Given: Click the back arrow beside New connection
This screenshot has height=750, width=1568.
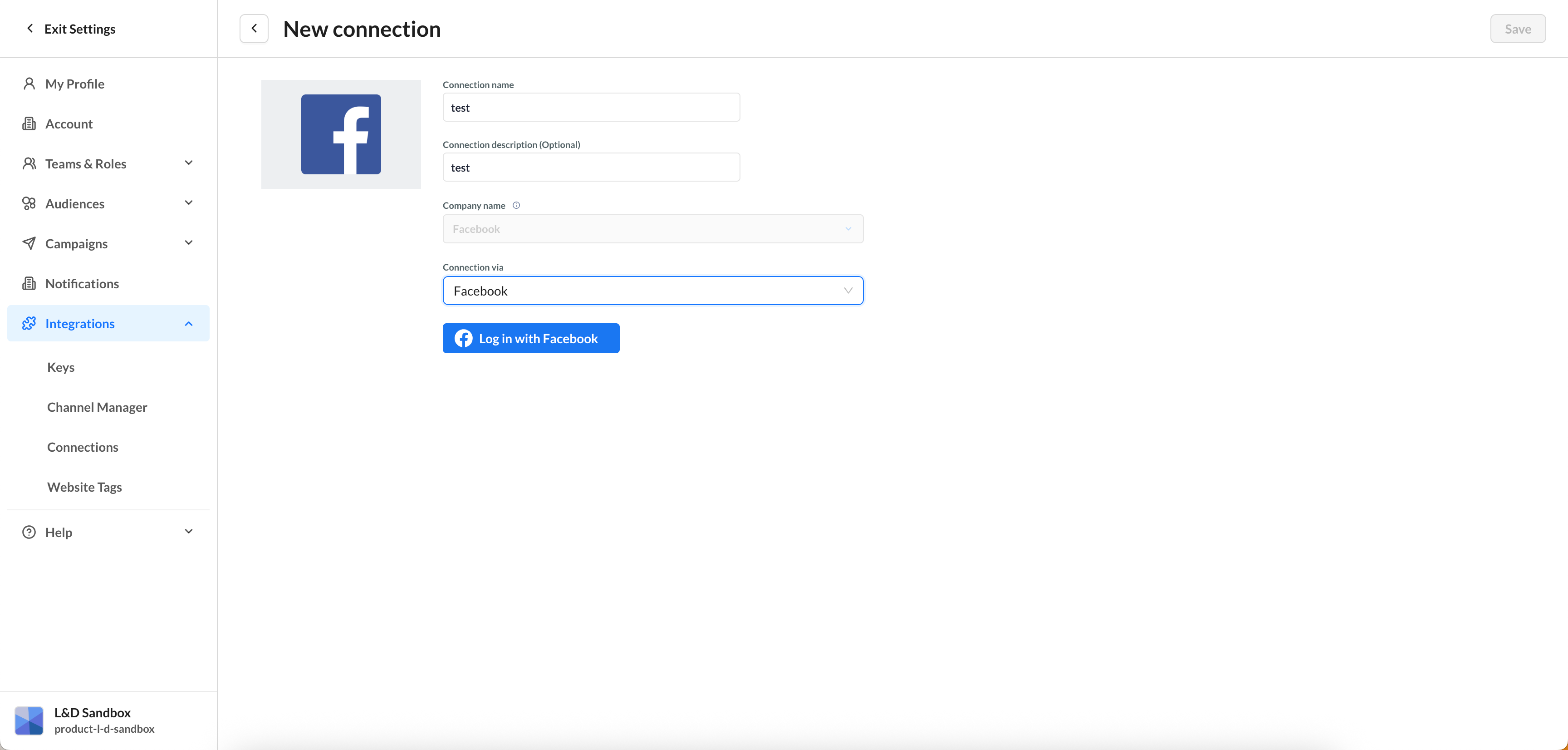Looking at the screenshot, I should (x=254, y=29).
